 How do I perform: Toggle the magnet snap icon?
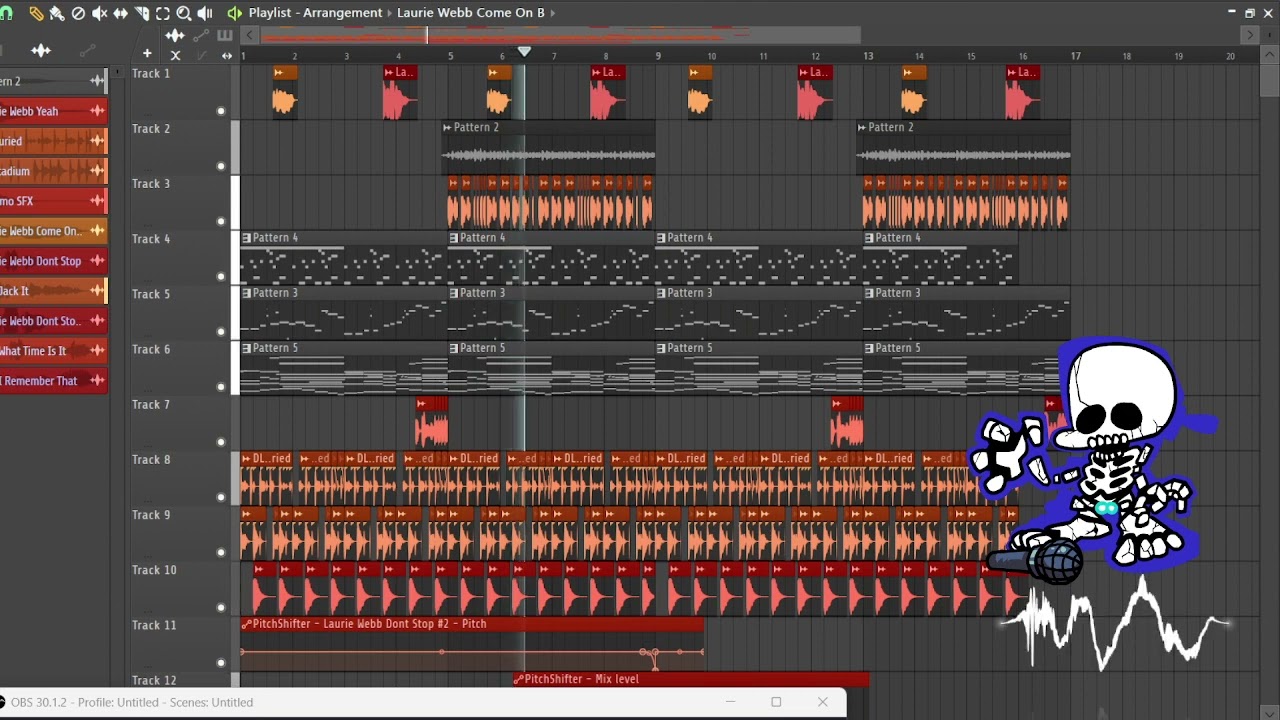(x=6, y=13)
